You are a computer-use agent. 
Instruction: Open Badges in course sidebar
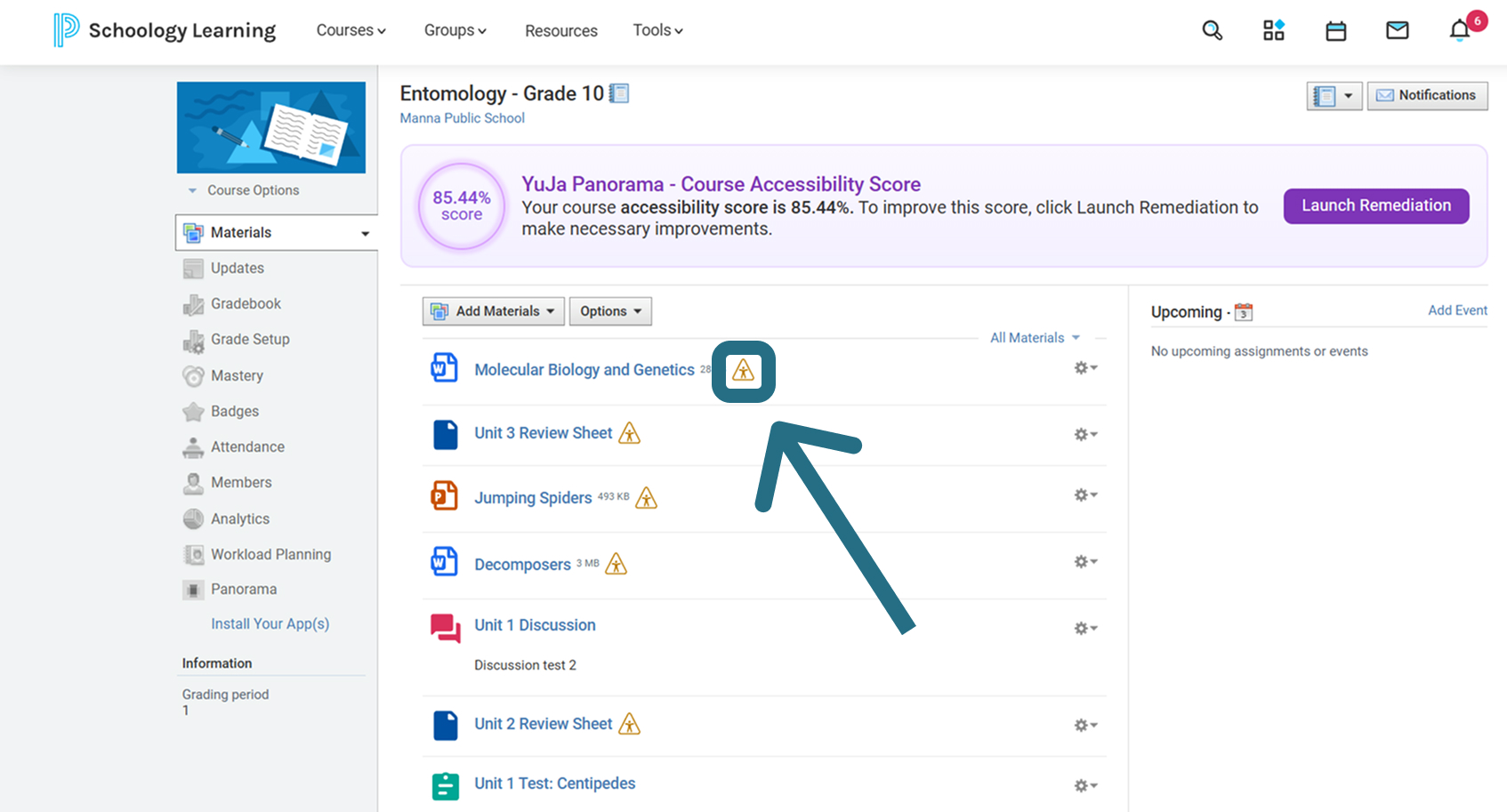pyautogui.click(x=235, y=411)
